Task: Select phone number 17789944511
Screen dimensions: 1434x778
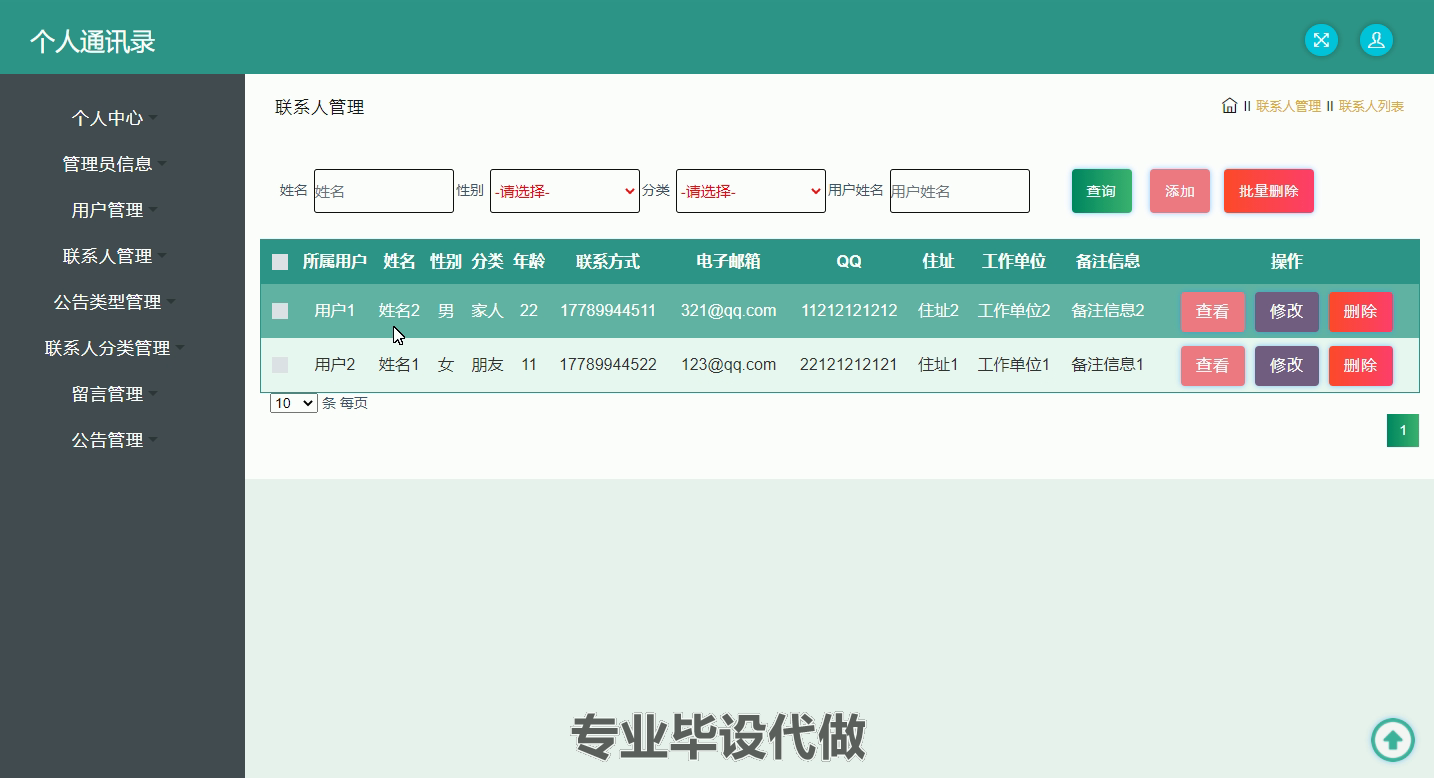Action: point(608,311)
